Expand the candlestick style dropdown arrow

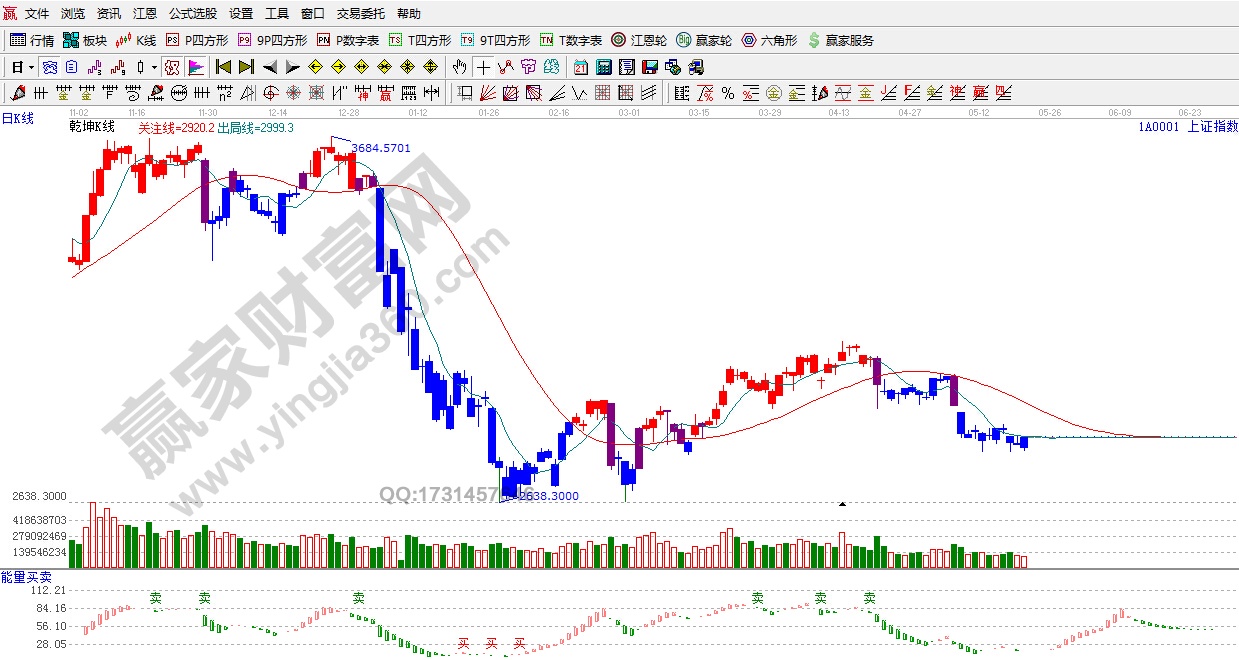[x=153, y=67]
